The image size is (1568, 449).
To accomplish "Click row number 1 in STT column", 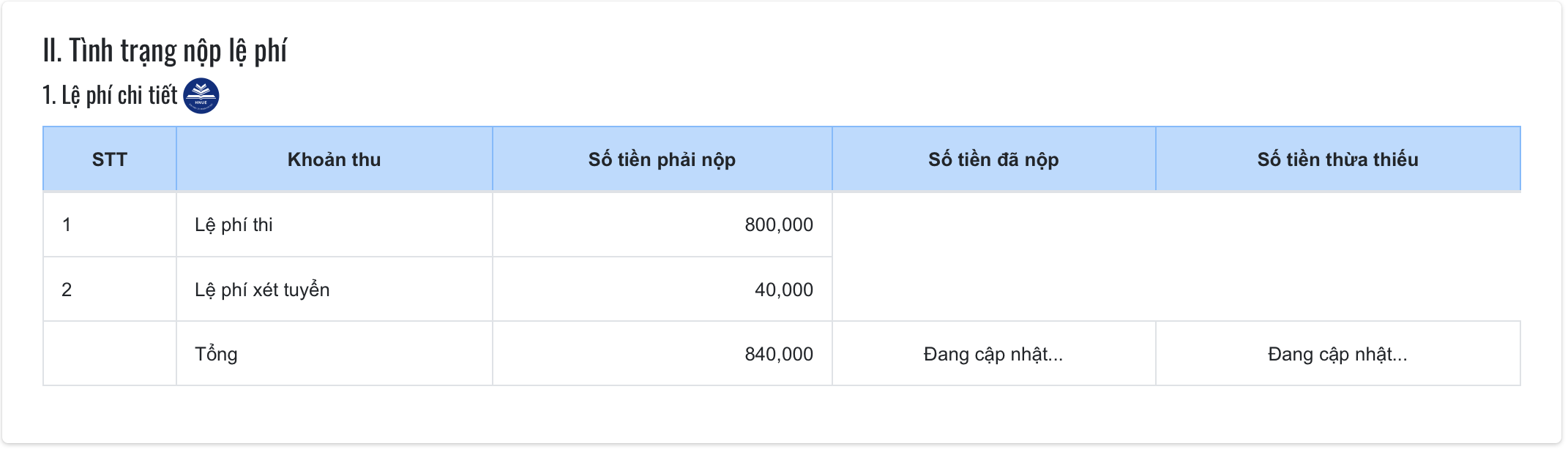I will click(x=67, y=224).
